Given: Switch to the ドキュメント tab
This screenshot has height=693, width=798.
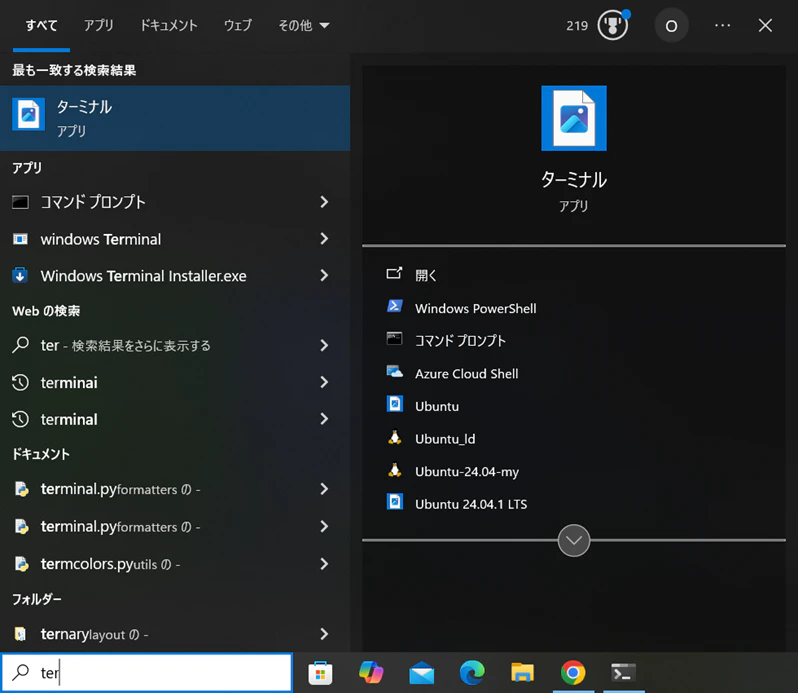Looking at the screenshot, I should click(168, 25).
